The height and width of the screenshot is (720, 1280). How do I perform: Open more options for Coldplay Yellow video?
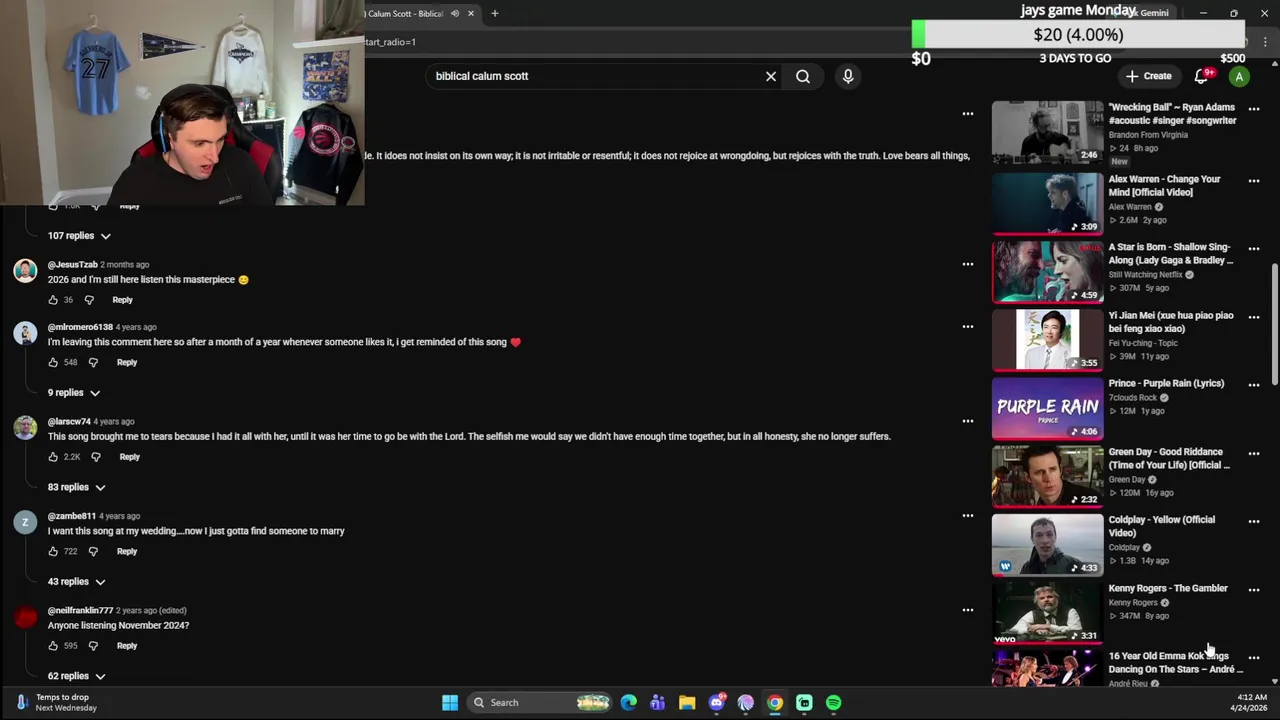click(x=1254, y=522)
